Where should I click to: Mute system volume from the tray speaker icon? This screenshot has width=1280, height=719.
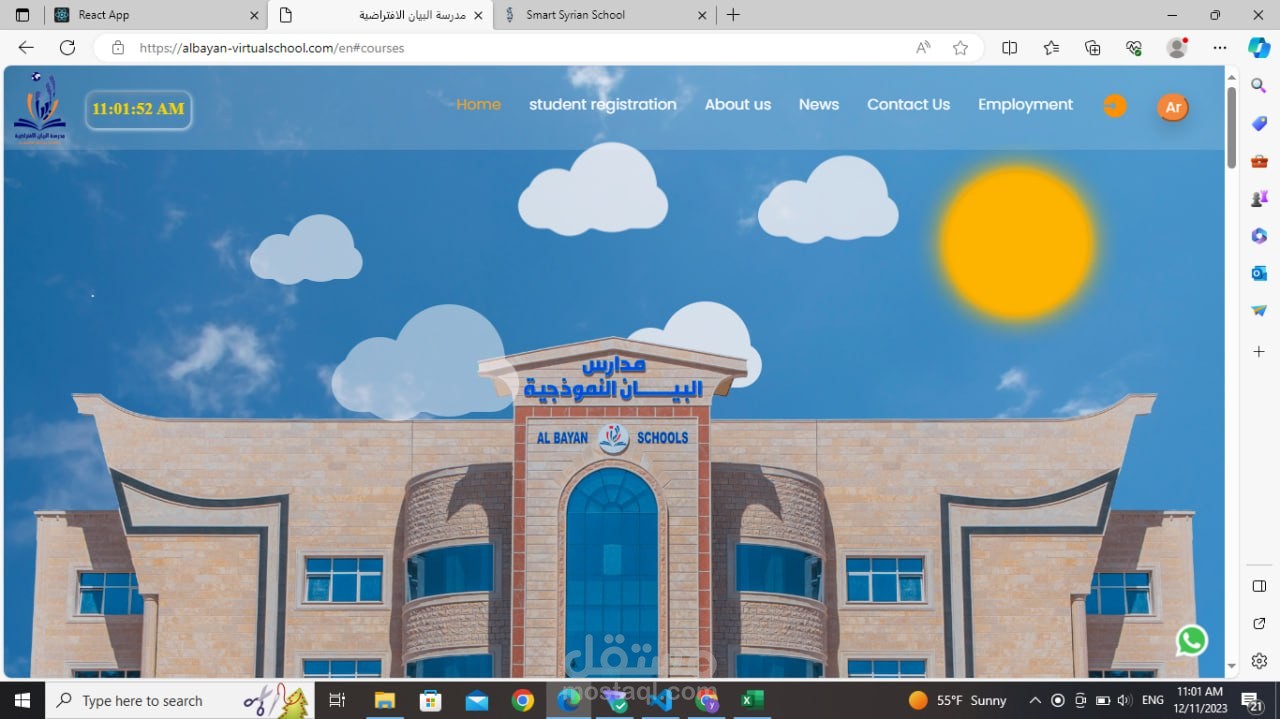[1123, 700]
